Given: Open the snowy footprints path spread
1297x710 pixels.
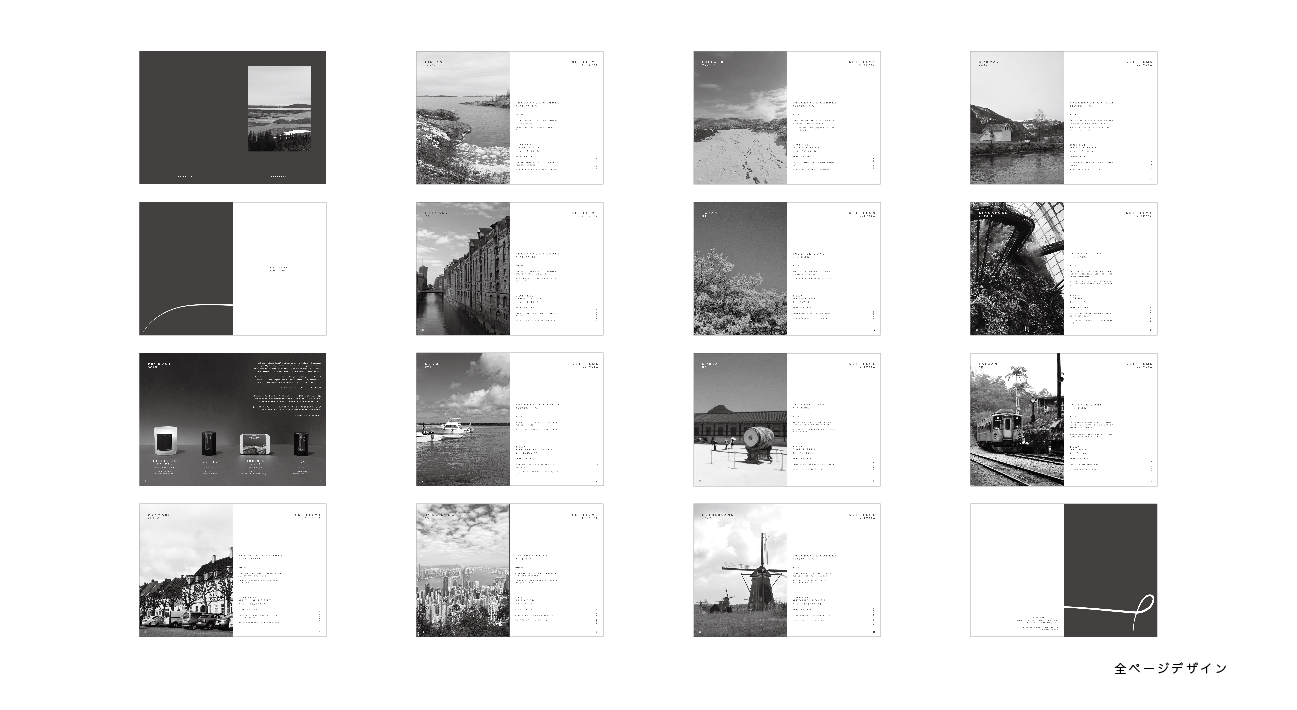Looking at the screenshot, I should (786, 118).
